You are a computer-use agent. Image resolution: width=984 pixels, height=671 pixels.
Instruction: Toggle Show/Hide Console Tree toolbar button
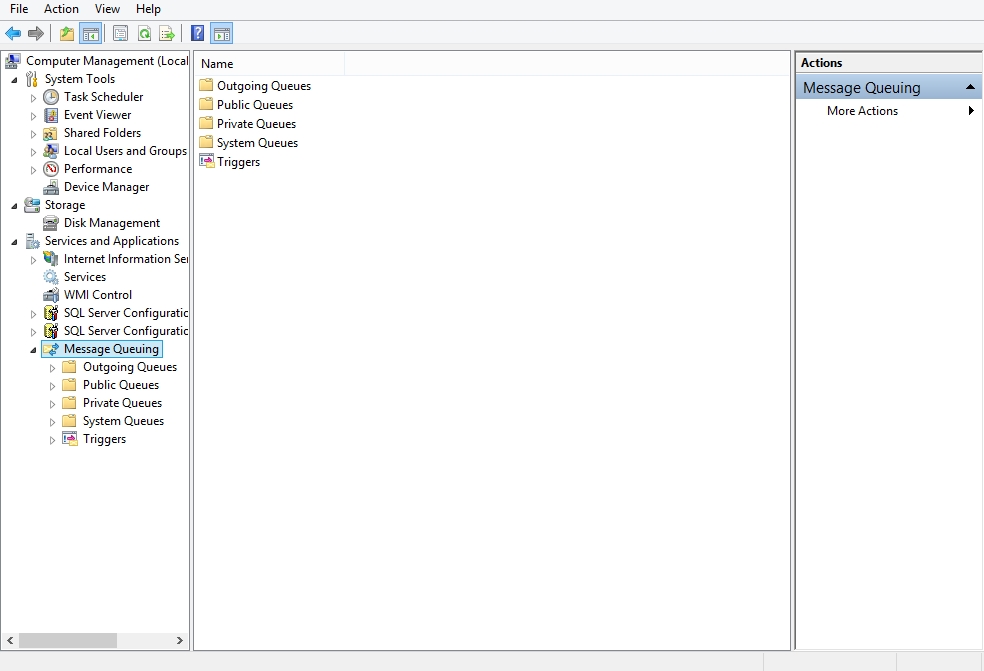coord(90,34)
